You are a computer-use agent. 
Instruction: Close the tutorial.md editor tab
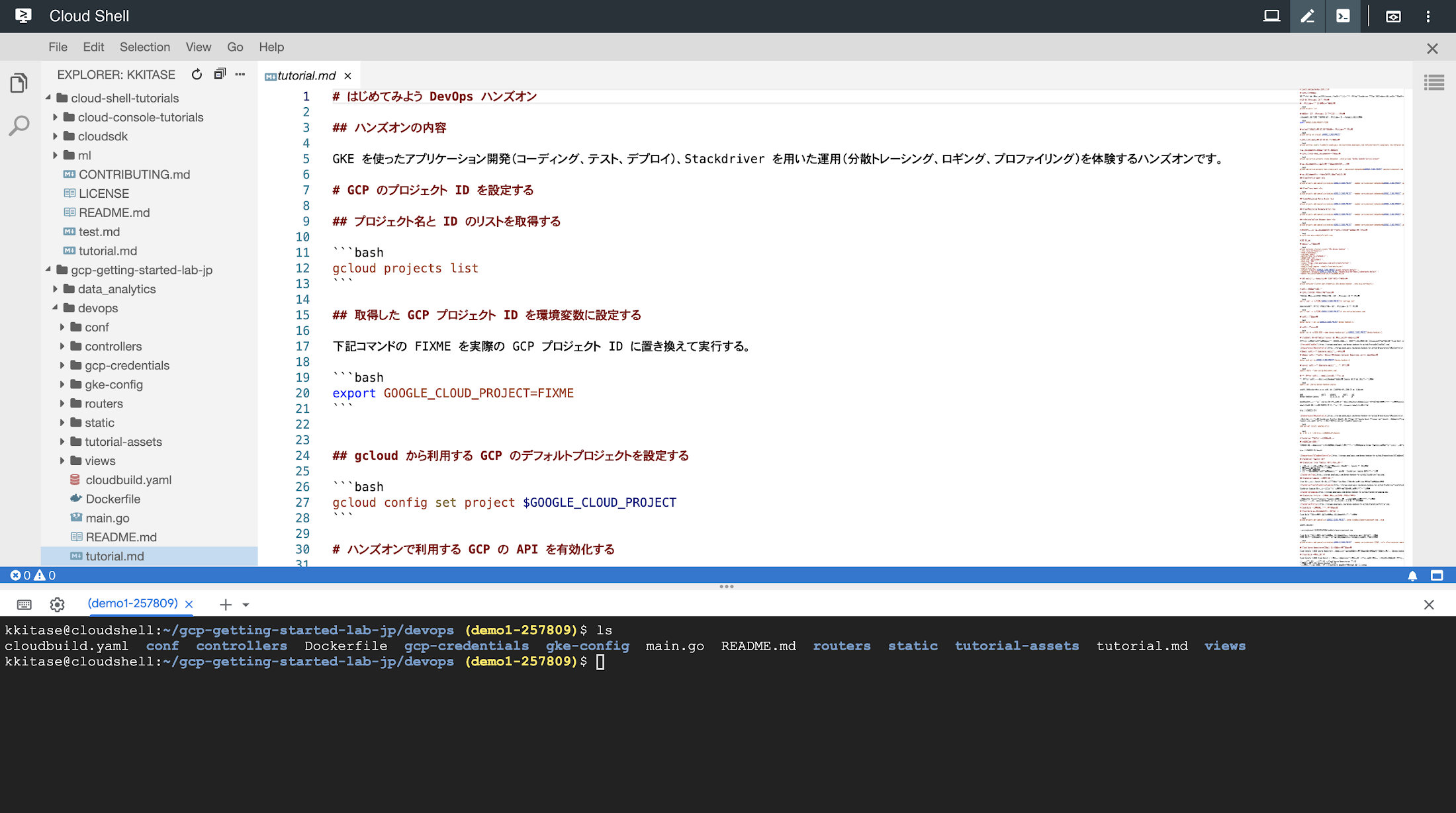[347, 76]
